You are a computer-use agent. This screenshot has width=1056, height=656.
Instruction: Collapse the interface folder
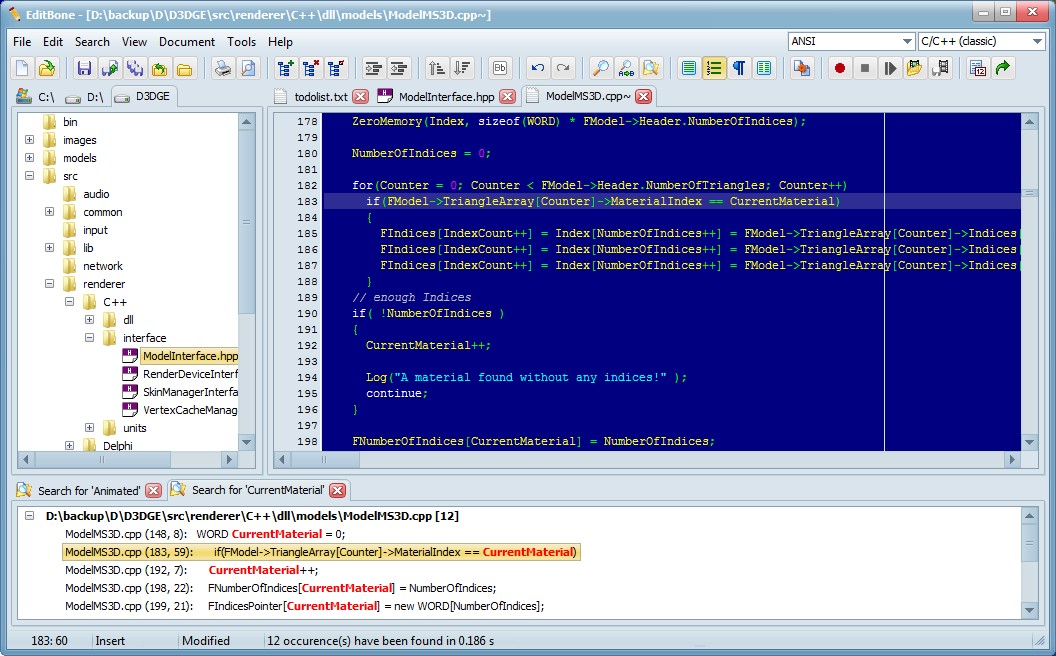(x=89, y=337)
